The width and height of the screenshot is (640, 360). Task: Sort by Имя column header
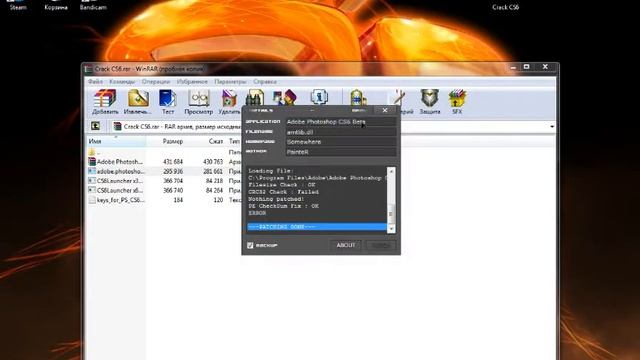116,141
